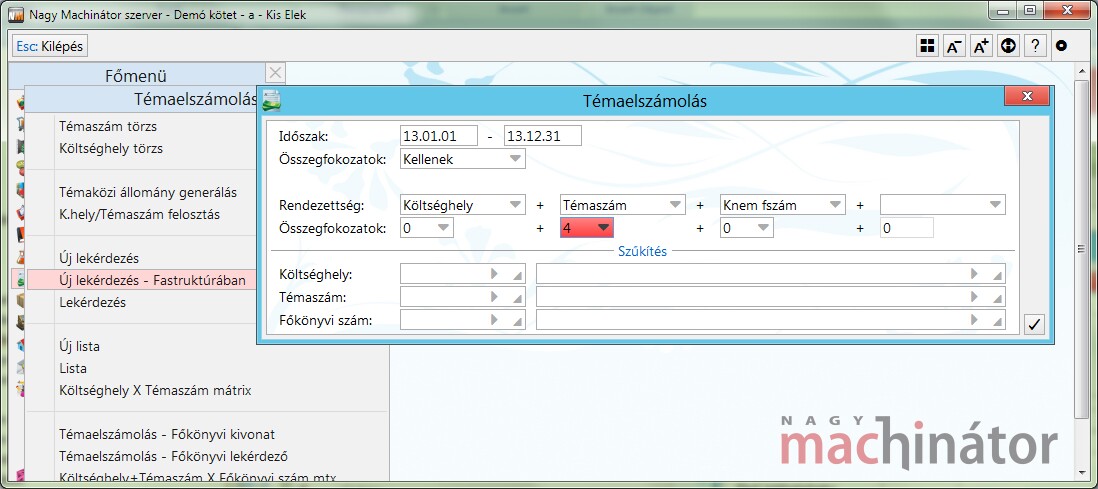Image resolution: width=1098 pixels, height=489 pixels.
Task: Click the Időszak label
Action: click(x=303, y=136)
